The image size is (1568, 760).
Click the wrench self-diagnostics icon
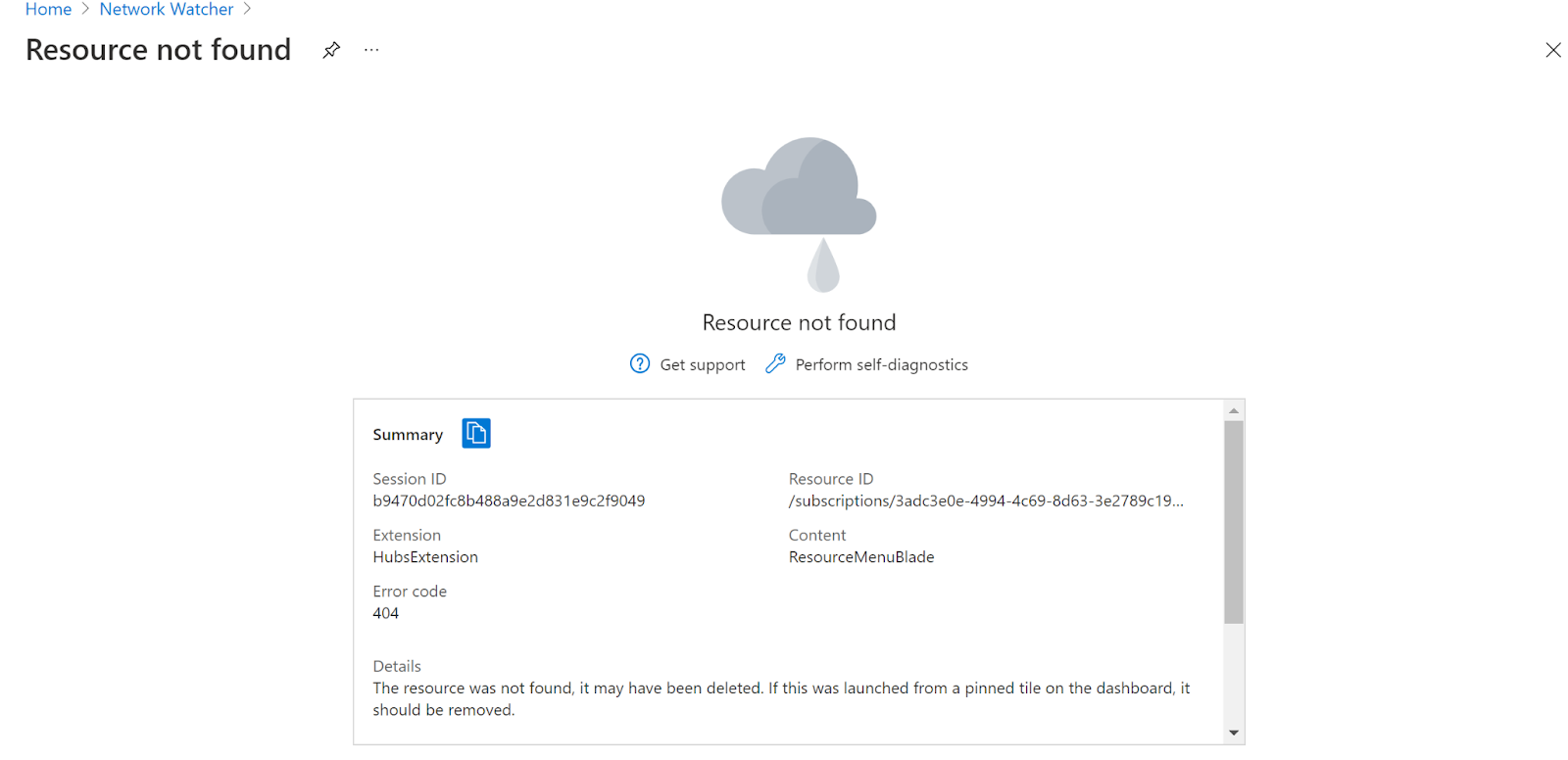[775, 364]
